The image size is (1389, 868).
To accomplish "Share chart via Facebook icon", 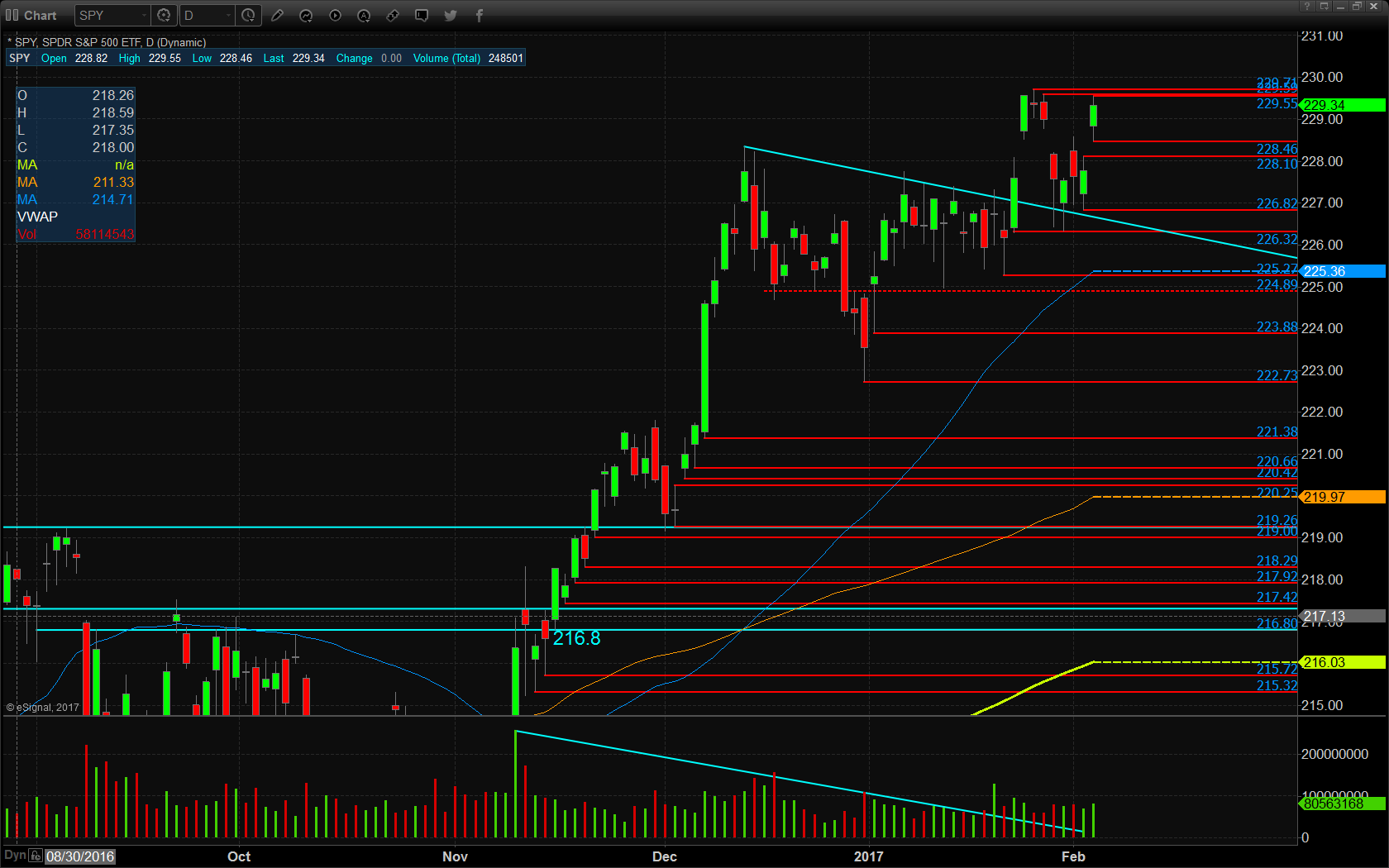I will click(x=480, y=15).
